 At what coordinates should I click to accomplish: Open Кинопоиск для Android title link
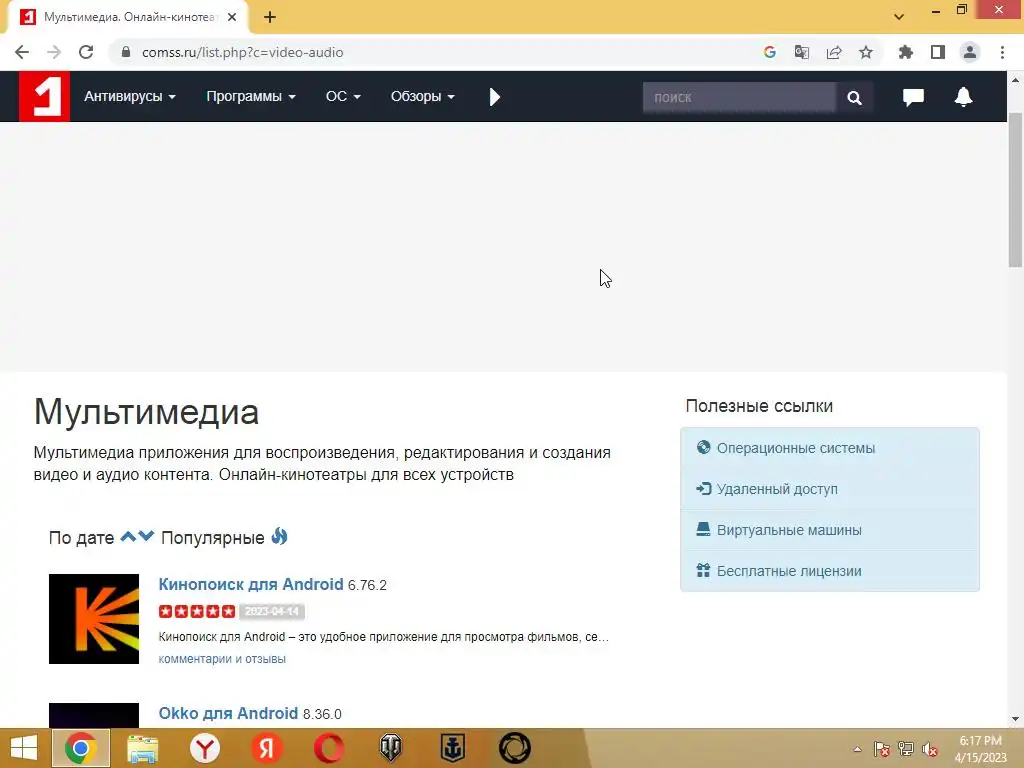coord(251,584)
